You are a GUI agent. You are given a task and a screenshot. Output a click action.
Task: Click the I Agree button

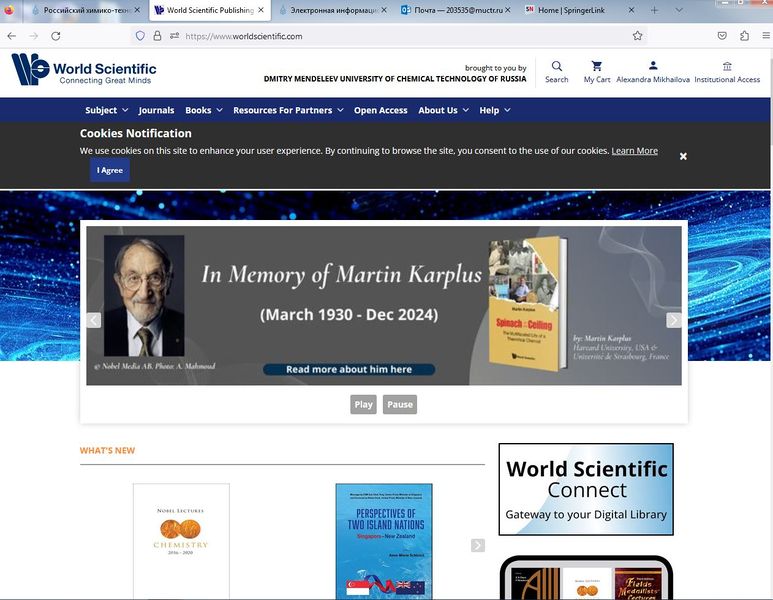point(110,170)
